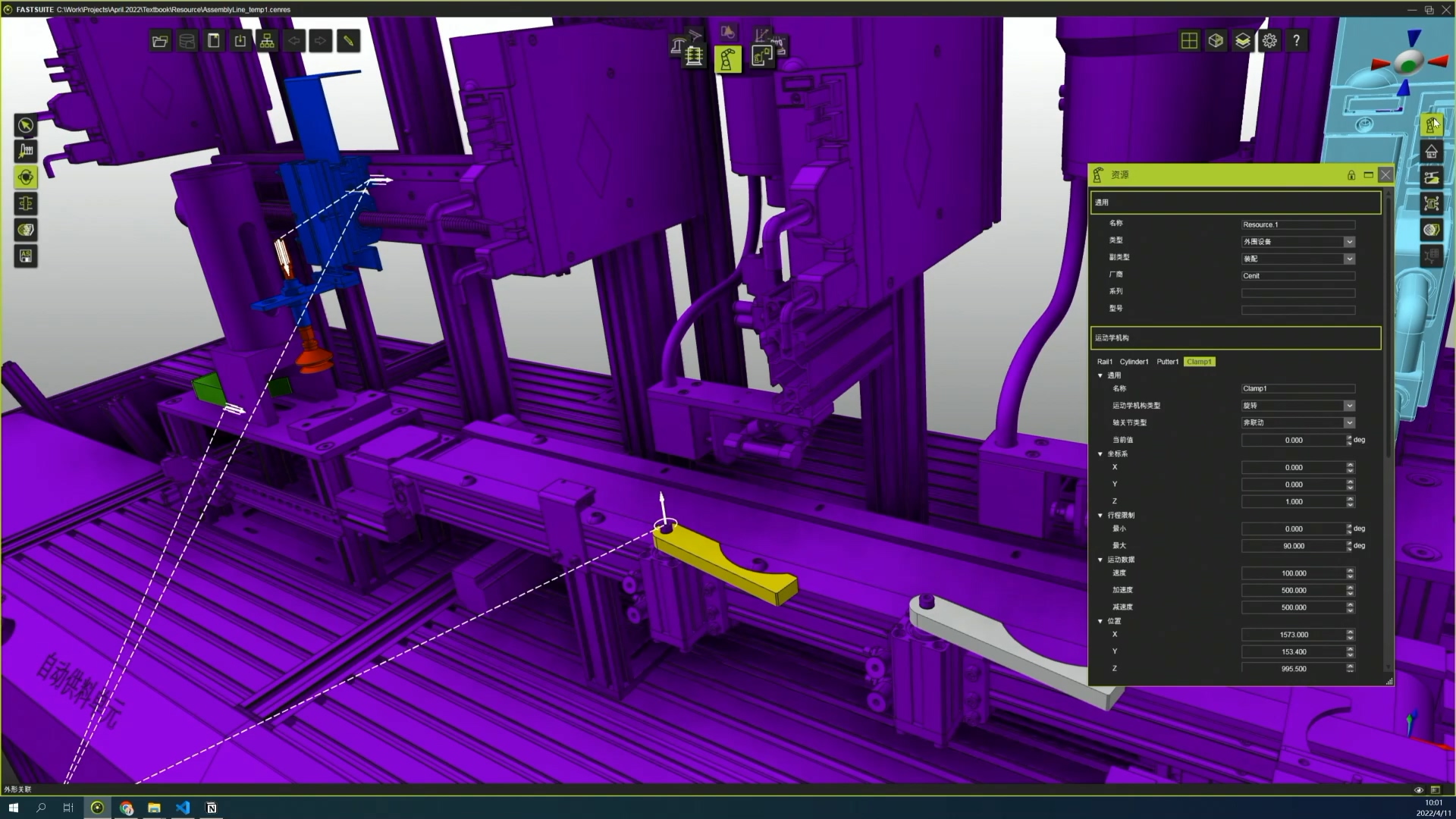The width and height of the screenshot is (1456, 819).
Task: Click the open folder icon in top toolbar
Action: (x=160, y=41)
